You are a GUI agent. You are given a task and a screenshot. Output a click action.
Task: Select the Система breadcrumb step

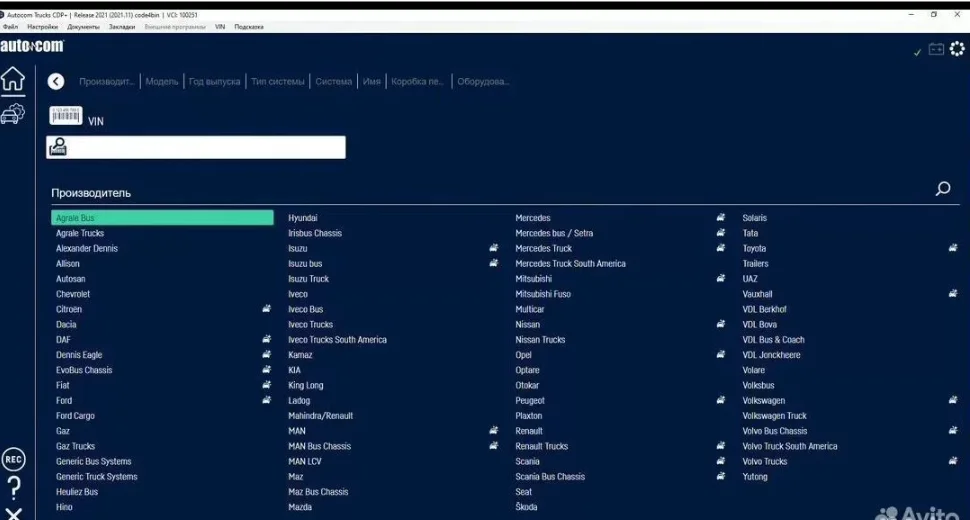click(x=333, y=82)
